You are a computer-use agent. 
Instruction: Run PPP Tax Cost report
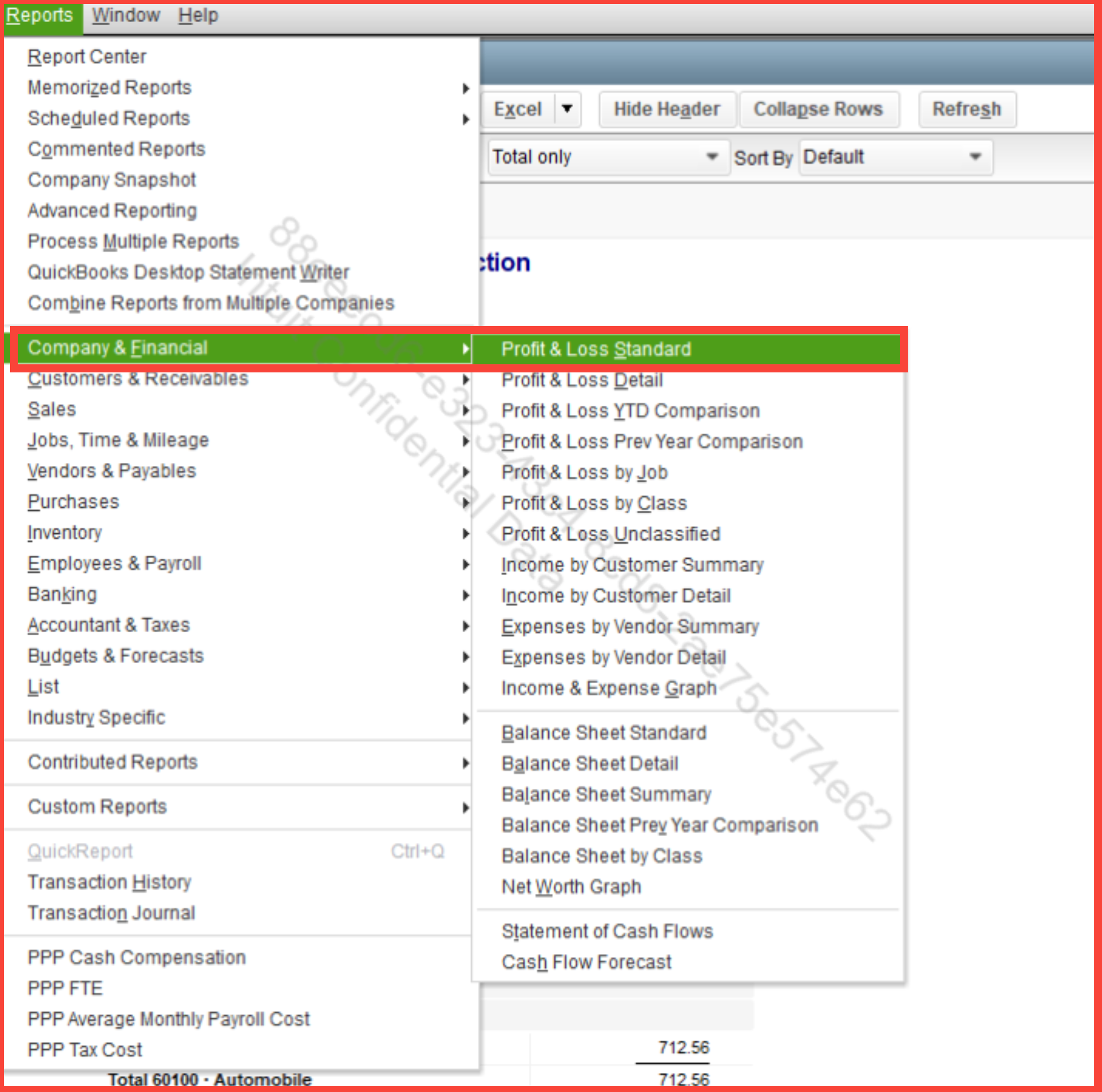(85, 1050)
